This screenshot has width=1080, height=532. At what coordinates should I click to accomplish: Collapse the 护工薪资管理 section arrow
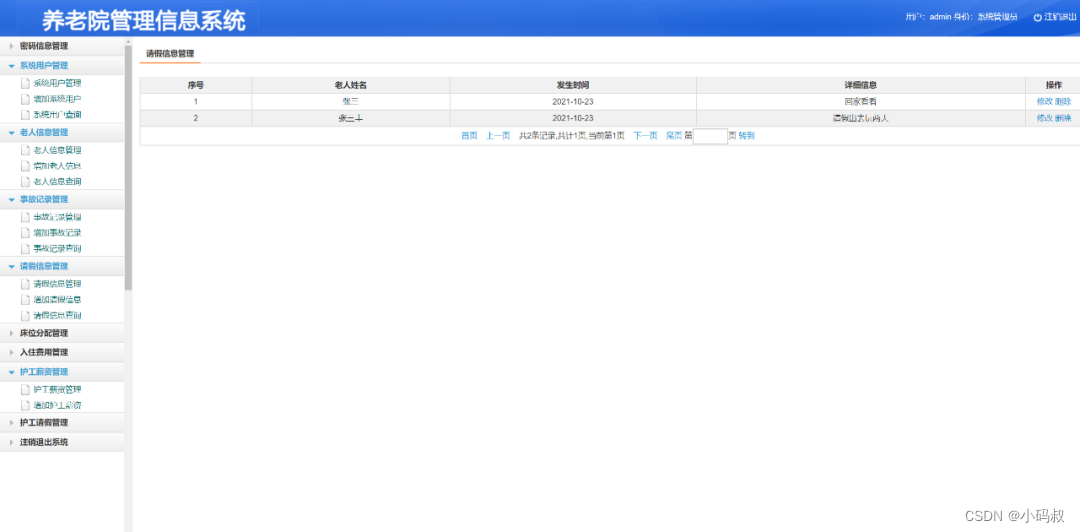[11, 371]
